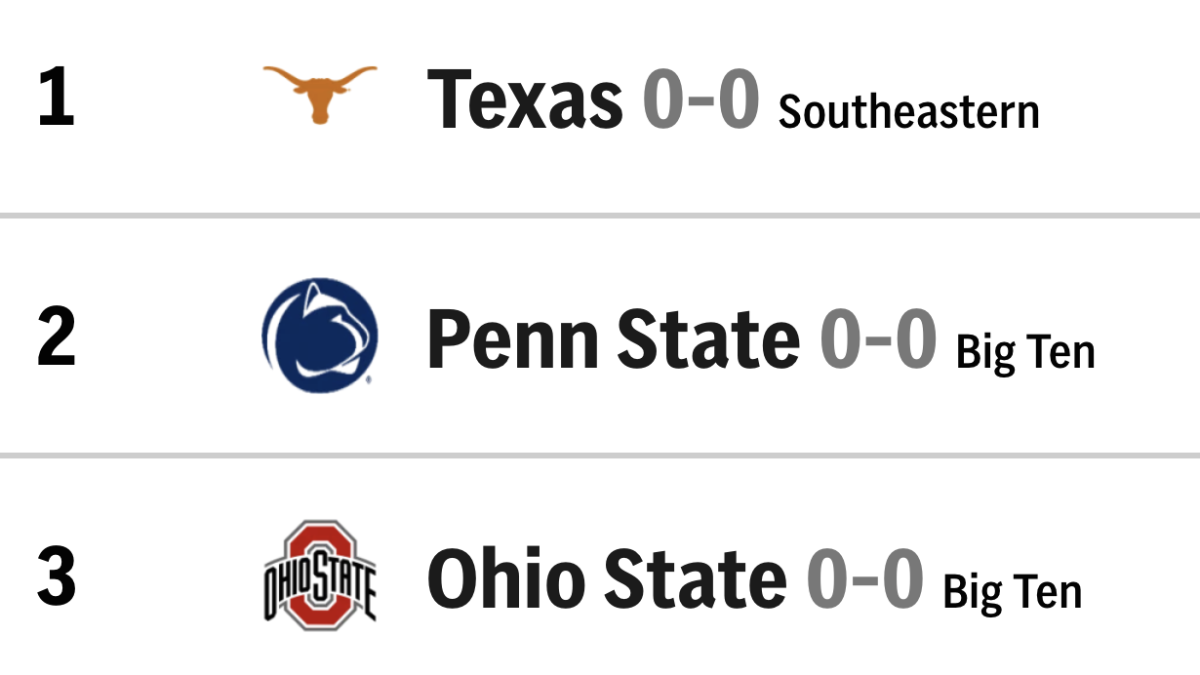Click the Penn State 0-0 record
This screenshot has width=1200, height=675.
tap(878, 338)
